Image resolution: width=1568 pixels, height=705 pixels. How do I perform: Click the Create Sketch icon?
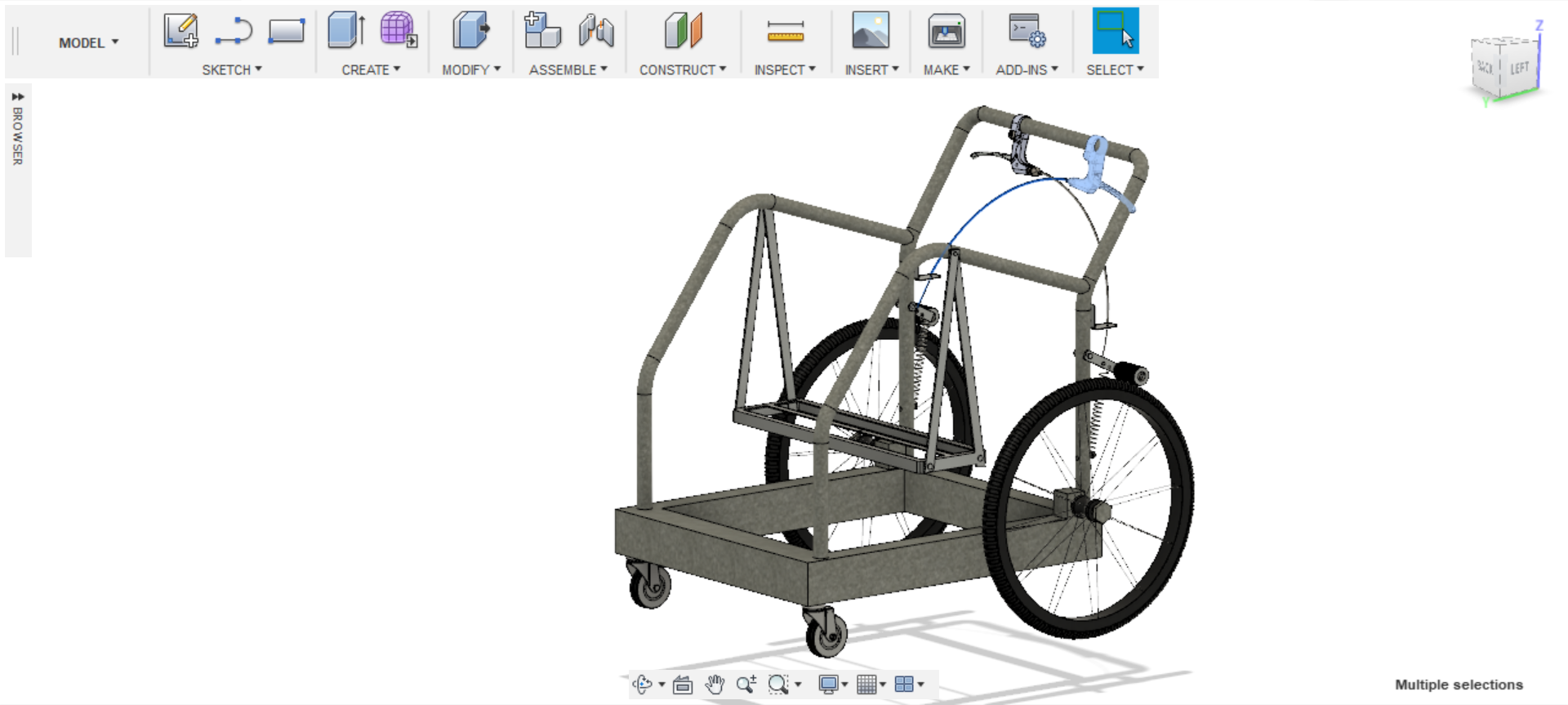click(180, 31)
